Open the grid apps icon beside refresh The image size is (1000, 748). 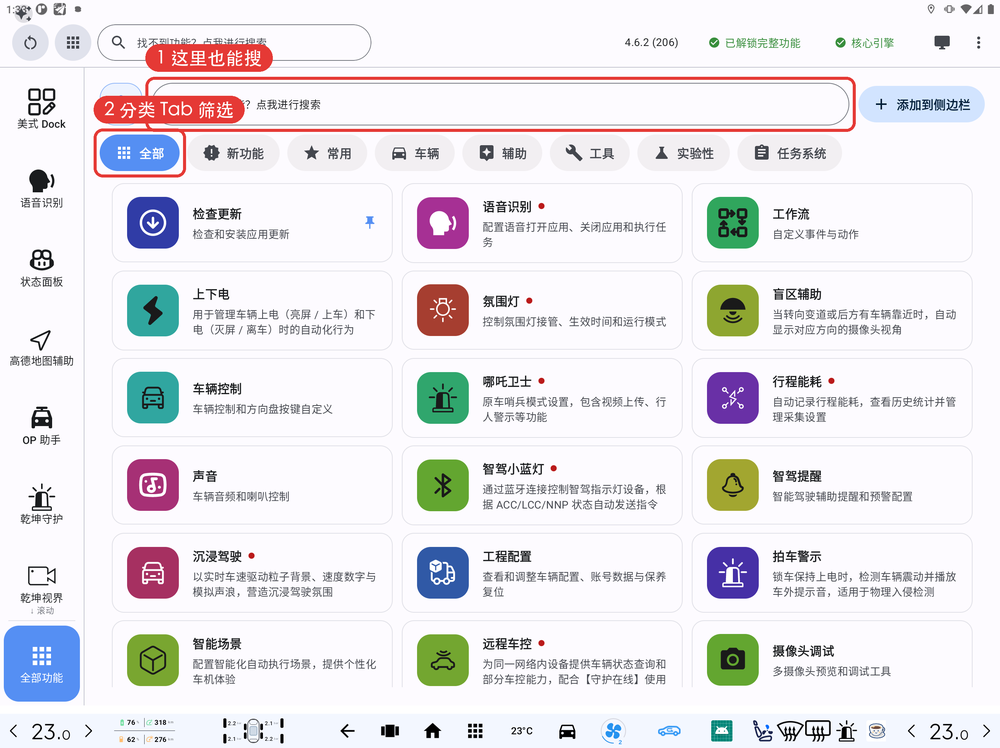tap(73, 43)
